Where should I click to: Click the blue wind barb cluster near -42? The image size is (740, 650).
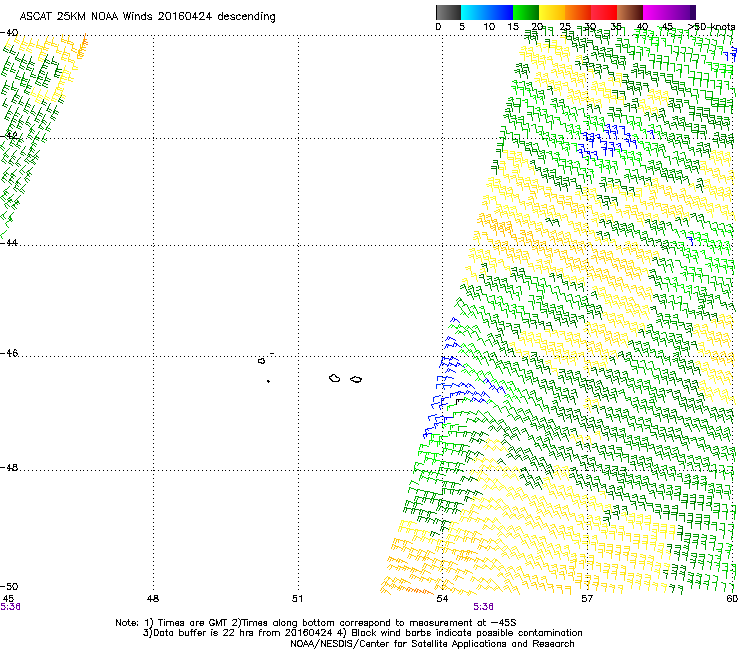pos(606,142)
